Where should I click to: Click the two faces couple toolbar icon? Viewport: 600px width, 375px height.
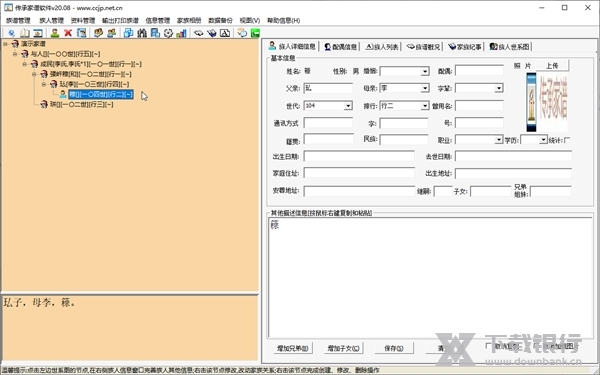click(98, 33)
